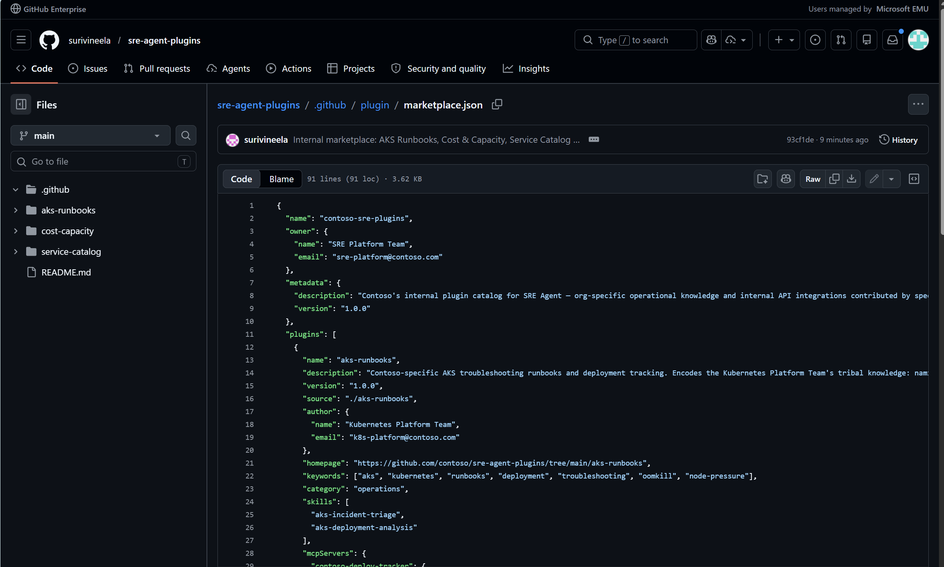Open more edit options dropdown arrow
Screen dimensions: 944x567
892,179
